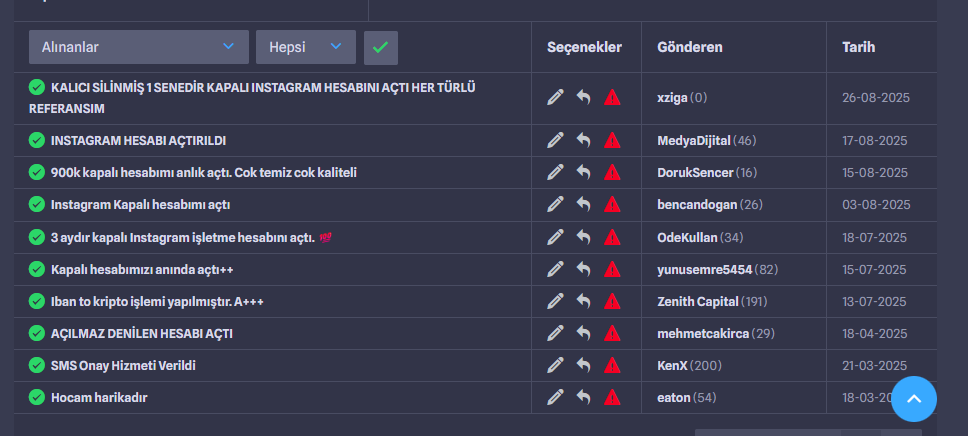Click the blue scroll-to-top arrow button

pos(914,399)
